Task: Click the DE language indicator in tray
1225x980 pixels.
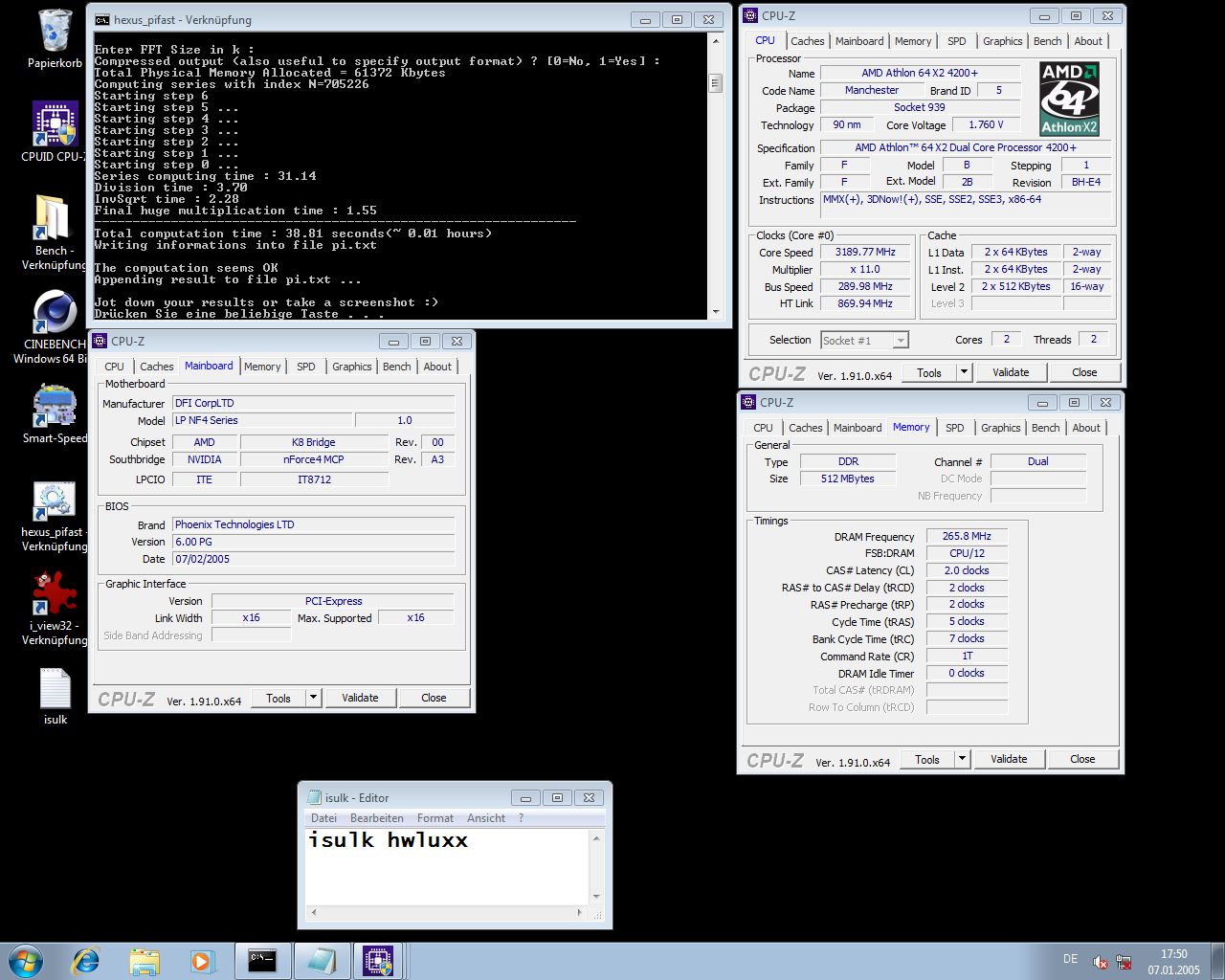Action: tap(1070, 959)
